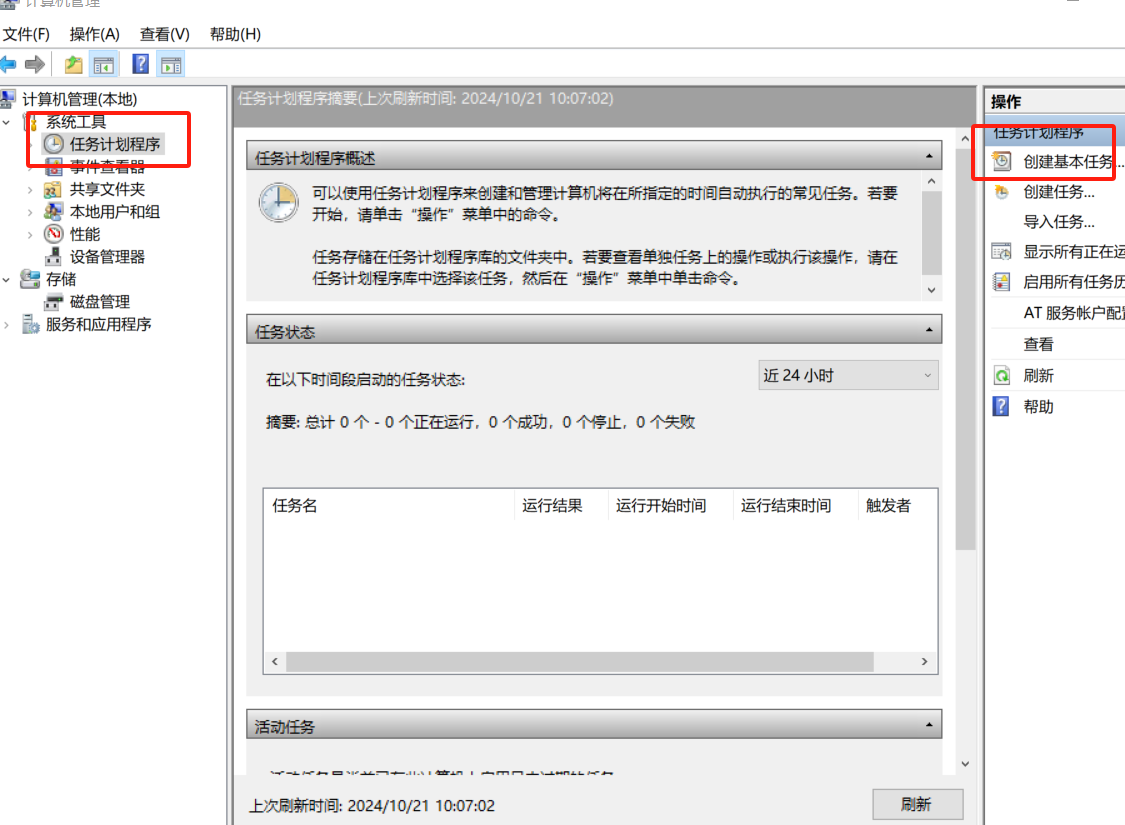The image size is (1125, 825).
Task: Toggle the show/hide console tree icon
Action: click(x=104, y=65)
